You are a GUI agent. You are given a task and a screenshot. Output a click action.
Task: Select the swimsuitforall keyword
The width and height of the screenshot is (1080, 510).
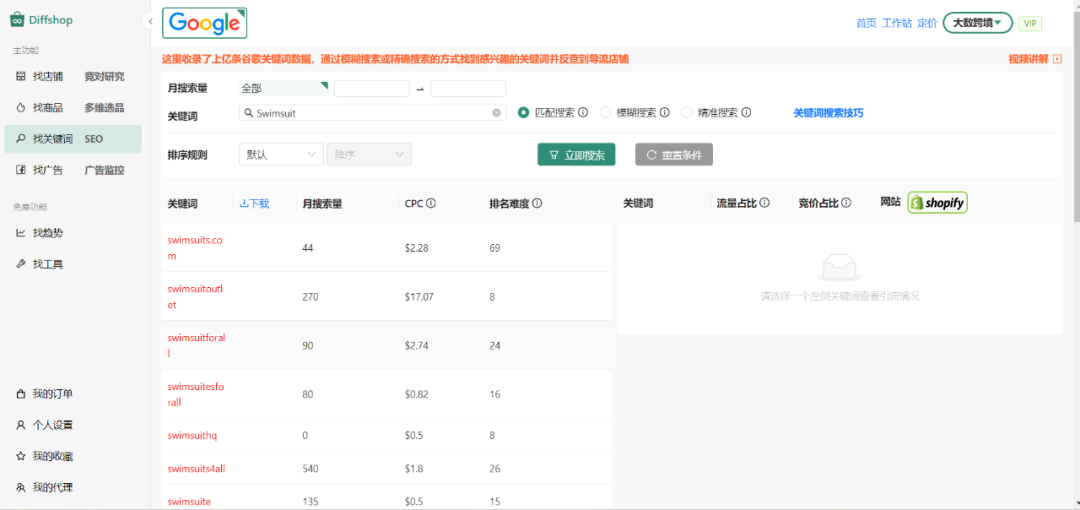click(x=197, y=345)
